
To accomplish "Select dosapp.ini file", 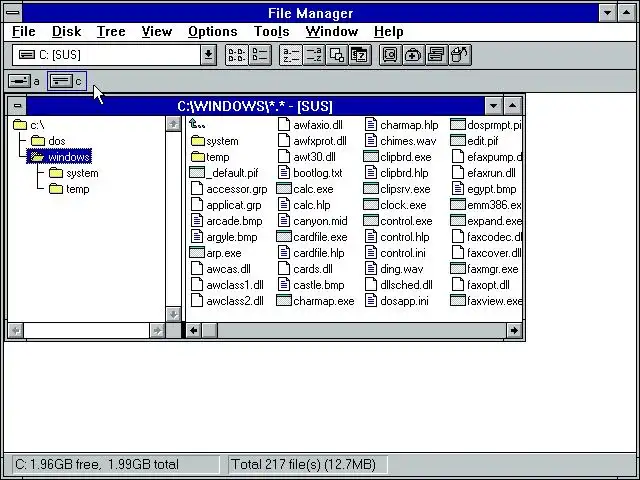I will tap(397, 301).
